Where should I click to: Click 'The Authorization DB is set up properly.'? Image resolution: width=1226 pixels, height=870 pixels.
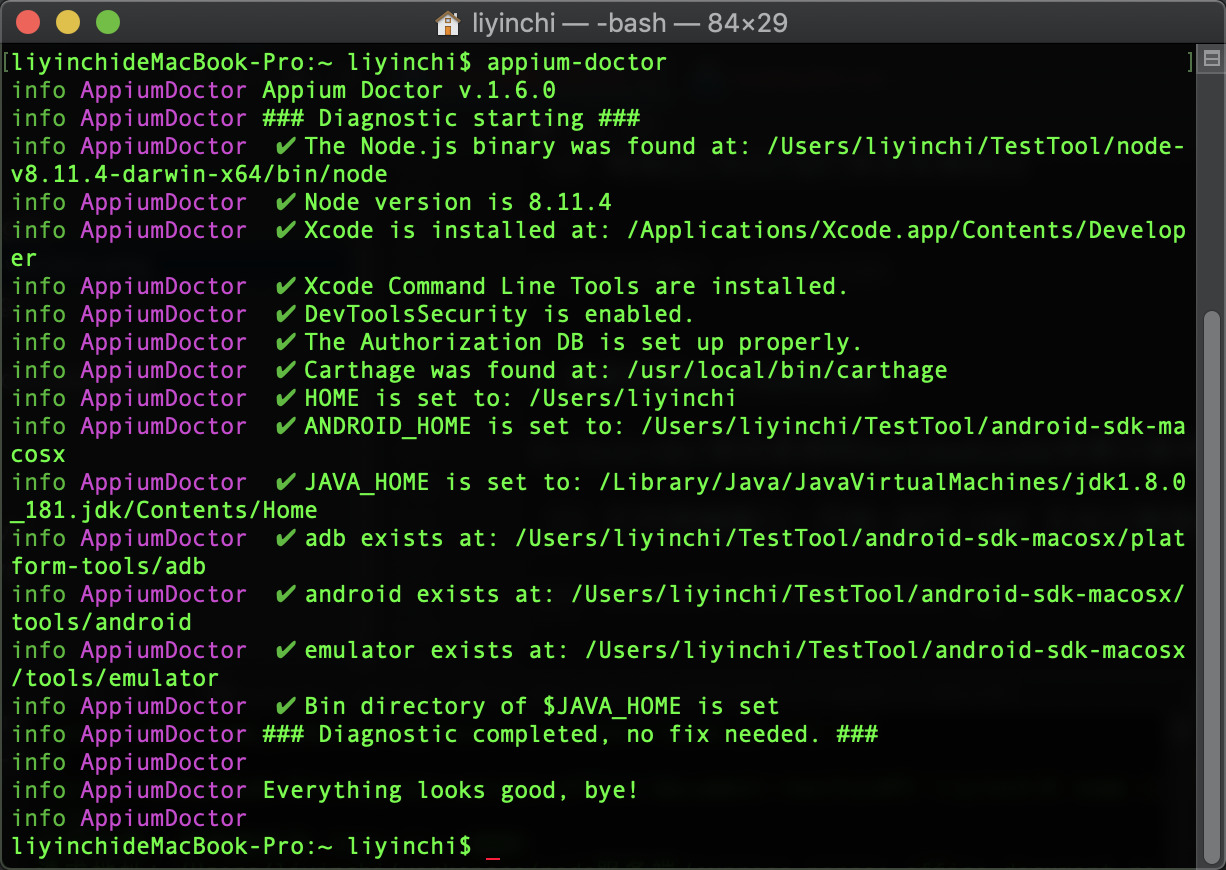(583, 342)
